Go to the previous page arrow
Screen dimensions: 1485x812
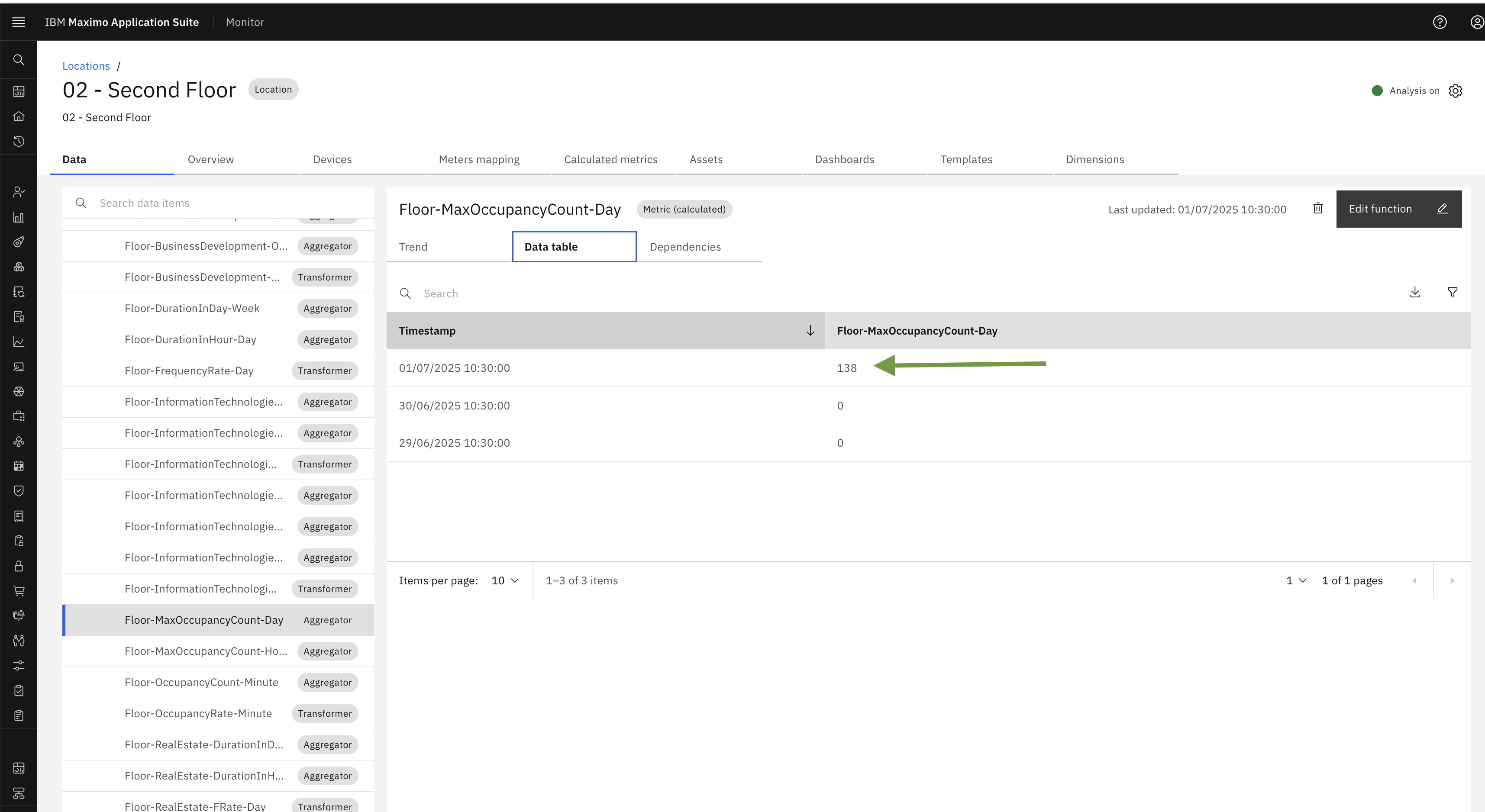pos(1414,580)
